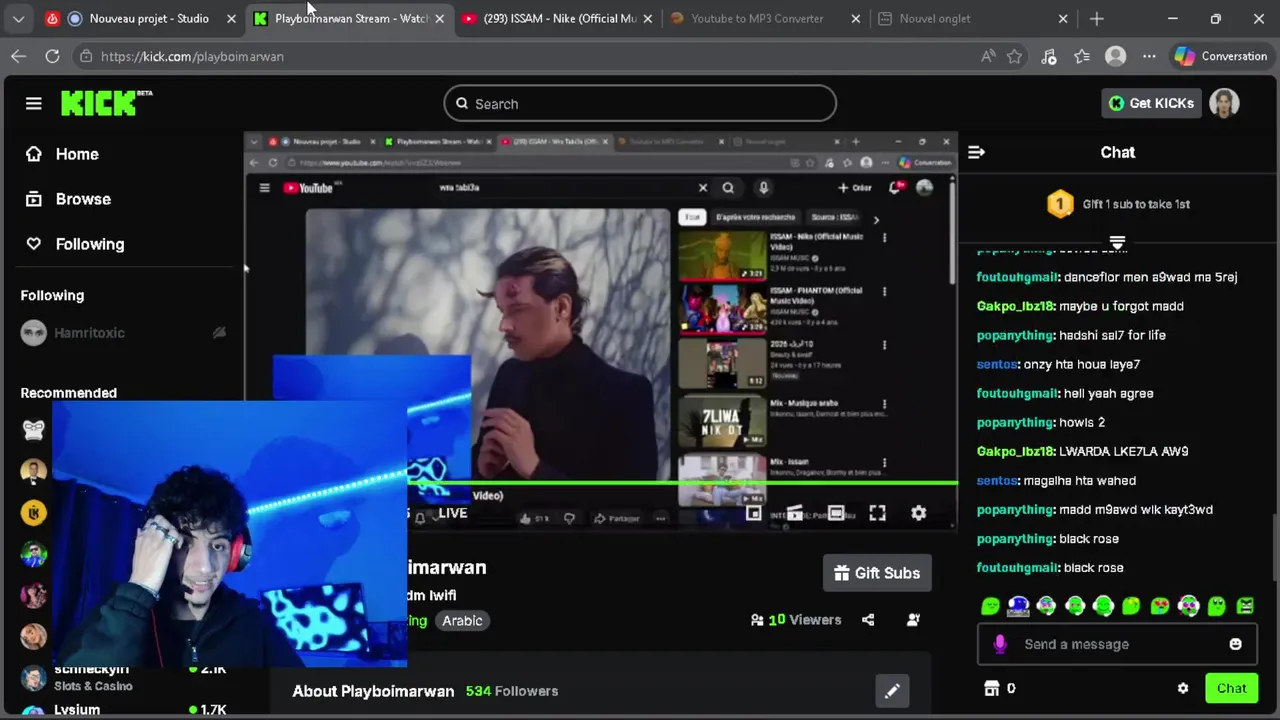This screenshot has height=720, width=1280.
Task: Toggle theater mode on the Kick player
Action: tap(836, 513)
